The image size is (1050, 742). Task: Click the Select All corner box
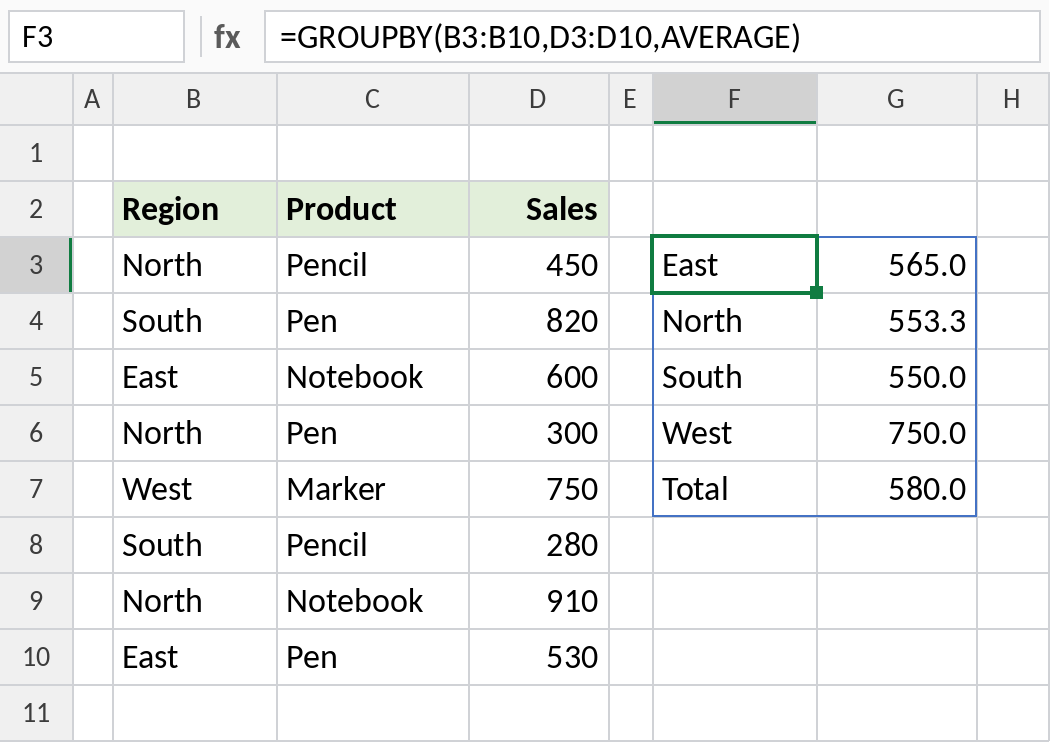(36, 99)
